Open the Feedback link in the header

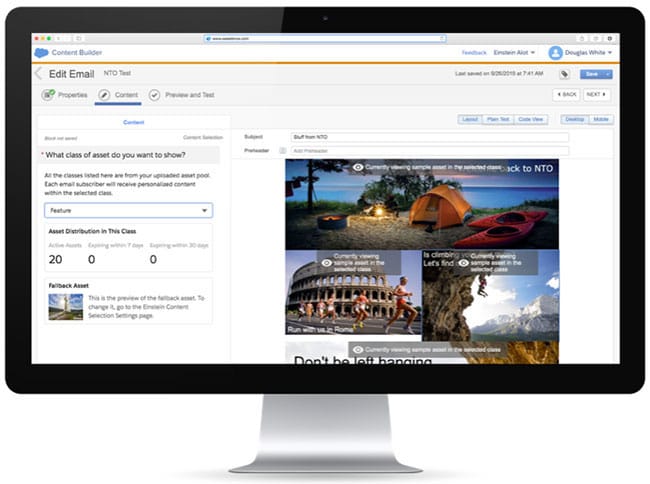(x=474, y=52)
